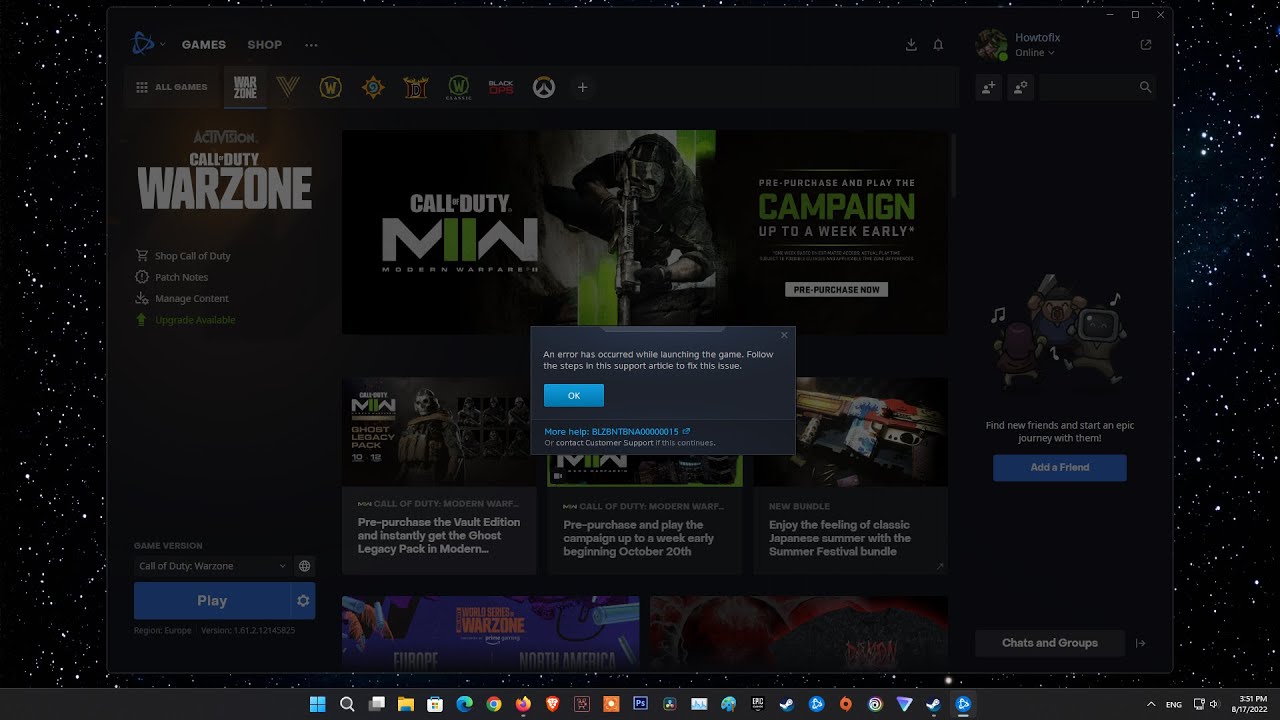Open game settings gear beside Play

coord(303,601)
